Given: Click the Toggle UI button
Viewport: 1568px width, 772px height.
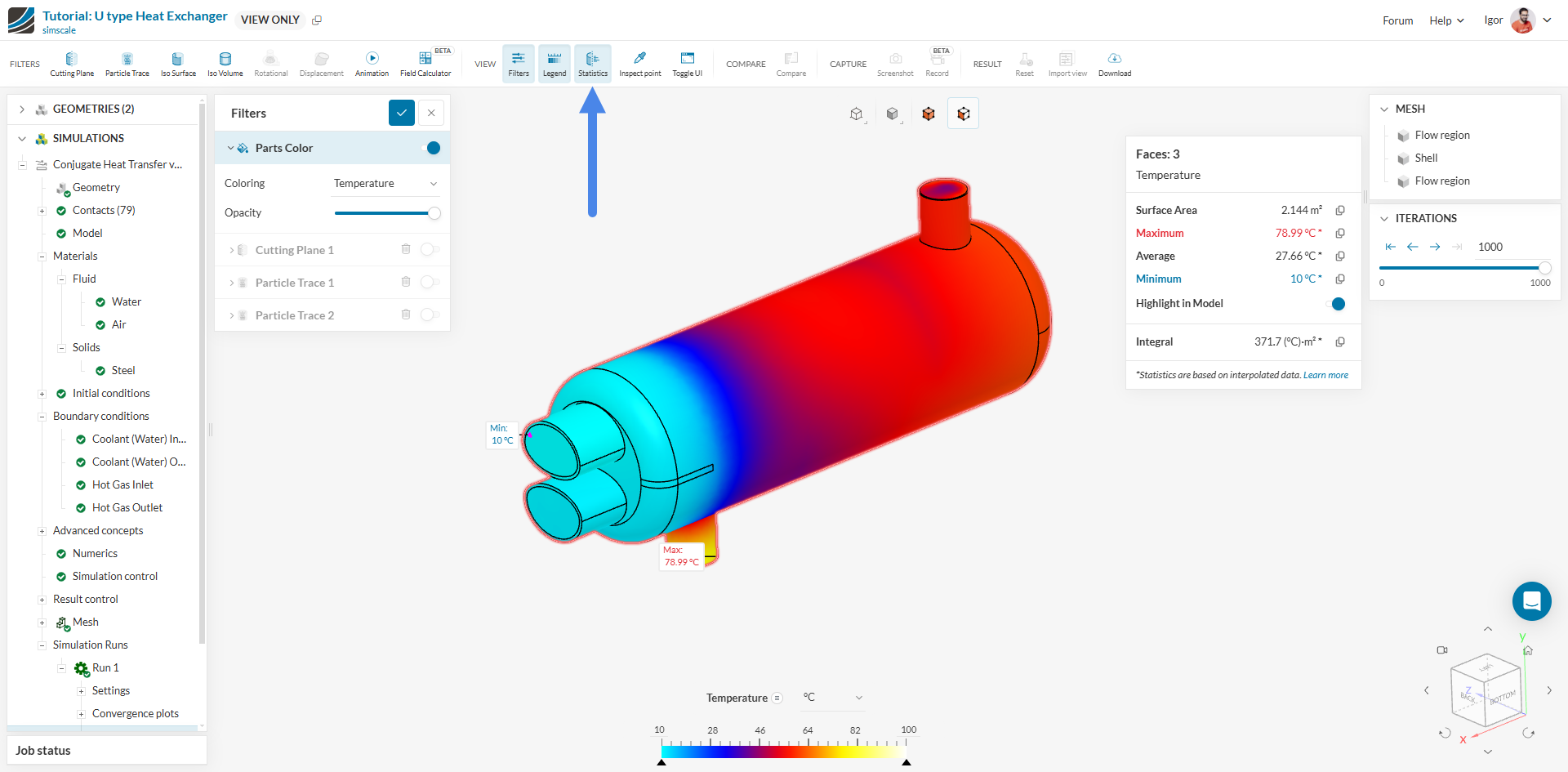Looking at the screenshot, I should (688, 64).
